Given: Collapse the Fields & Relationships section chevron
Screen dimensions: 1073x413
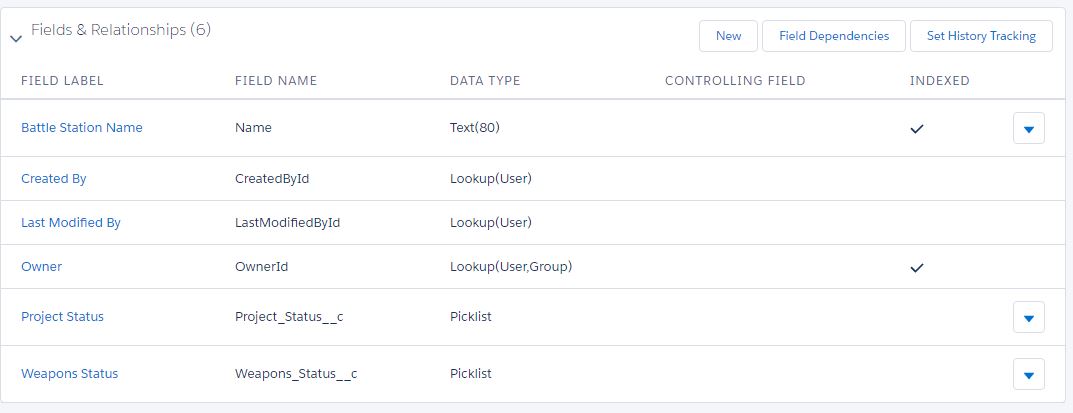Looking at the screenshot, I should pyautogui.click(x=15, y=38).
